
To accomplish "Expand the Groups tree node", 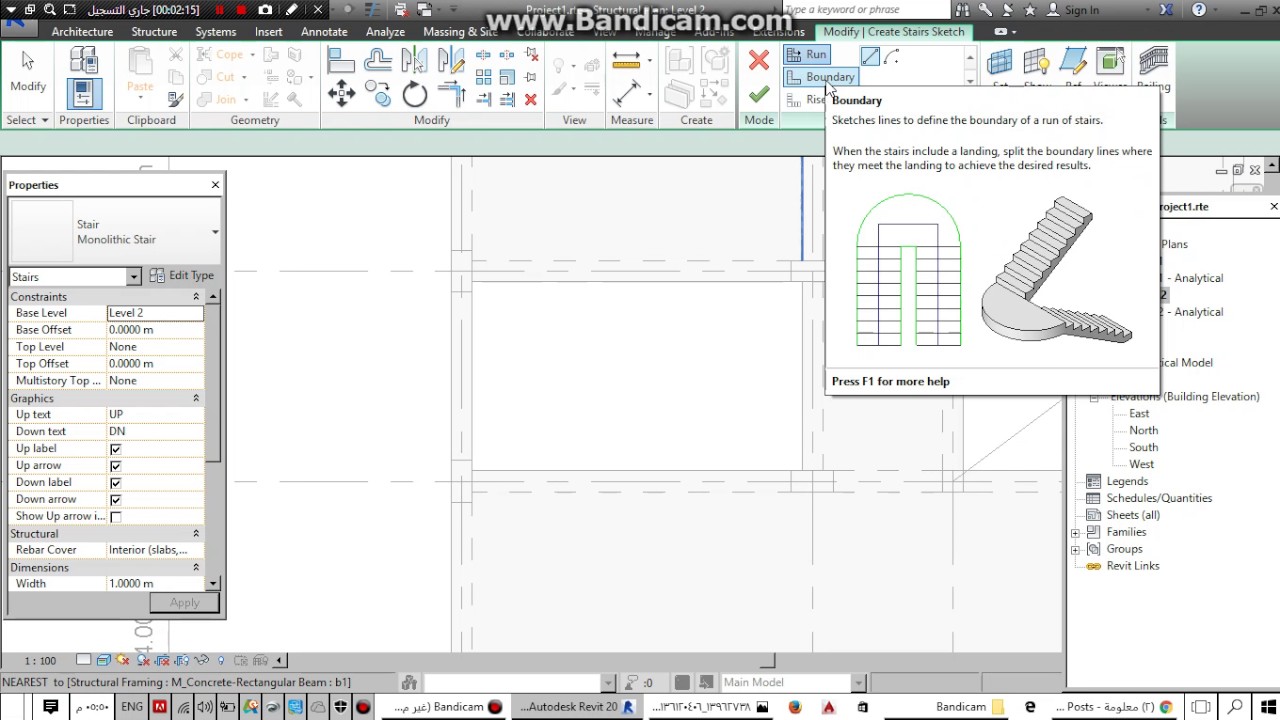I will 1075,549.
